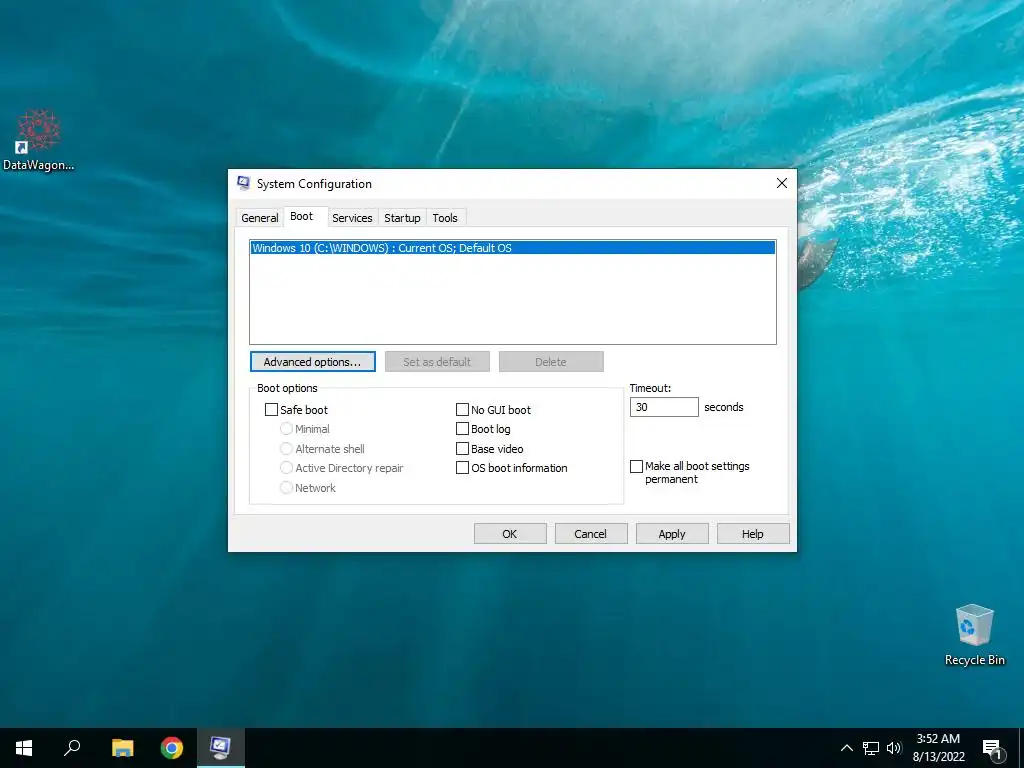This screenshot has height=768, width=1024.
Task: Close the System Configuration dialog
Action: (782, 184)
